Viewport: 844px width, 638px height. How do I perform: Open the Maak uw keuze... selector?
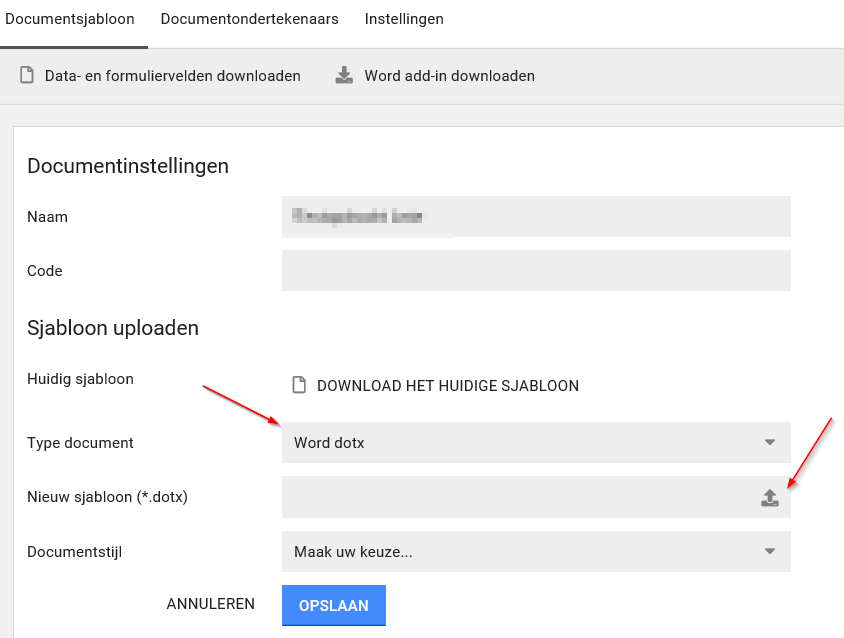pyautogui.click(x=520, y=551)
